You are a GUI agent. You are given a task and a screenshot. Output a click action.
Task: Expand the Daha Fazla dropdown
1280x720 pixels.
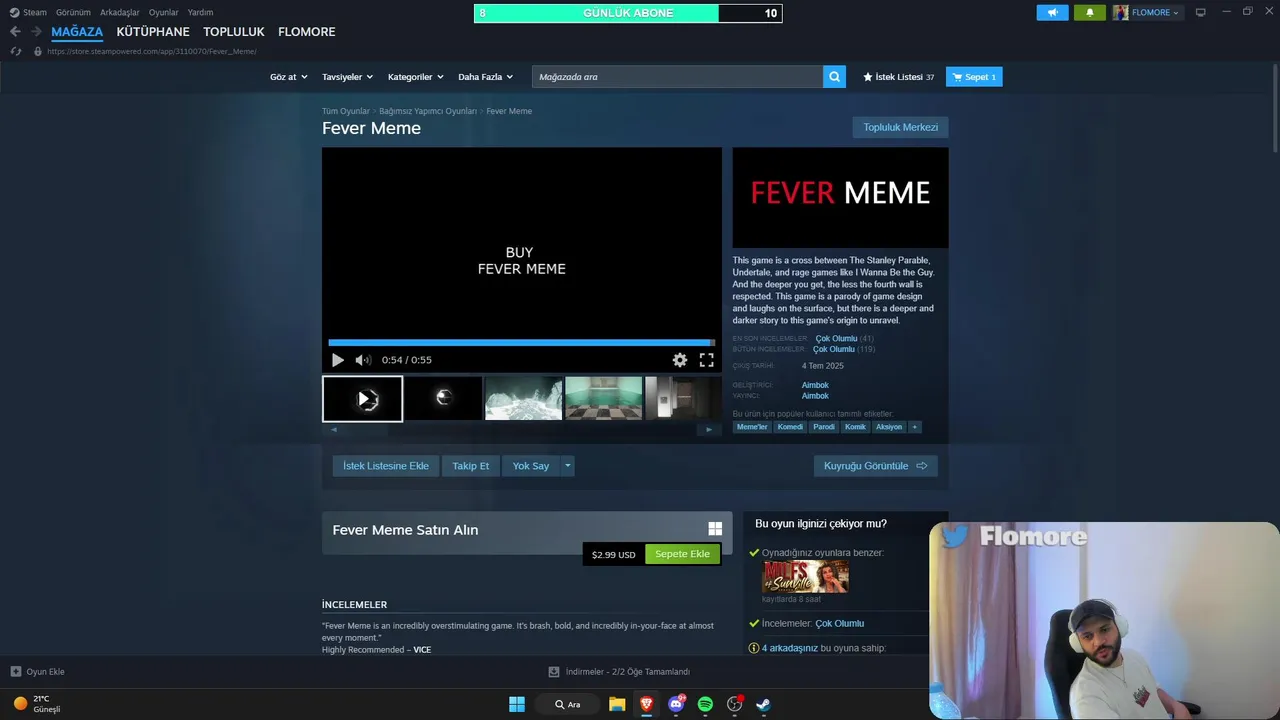pos(485,77)
